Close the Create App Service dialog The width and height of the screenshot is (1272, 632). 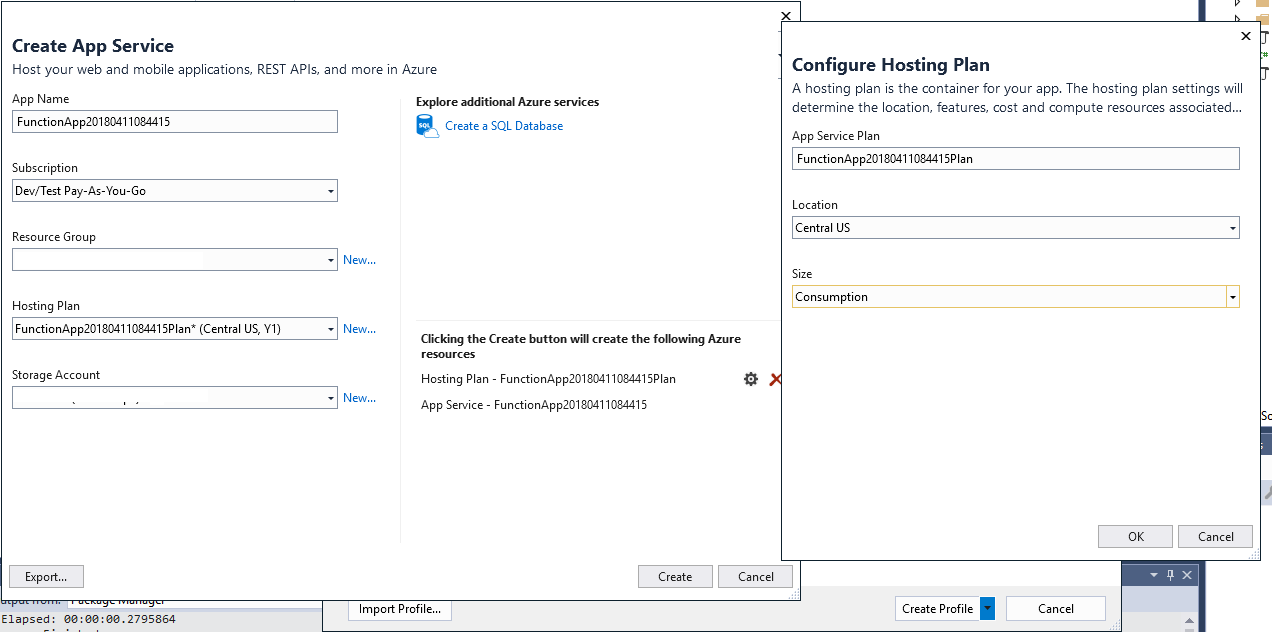786,16
